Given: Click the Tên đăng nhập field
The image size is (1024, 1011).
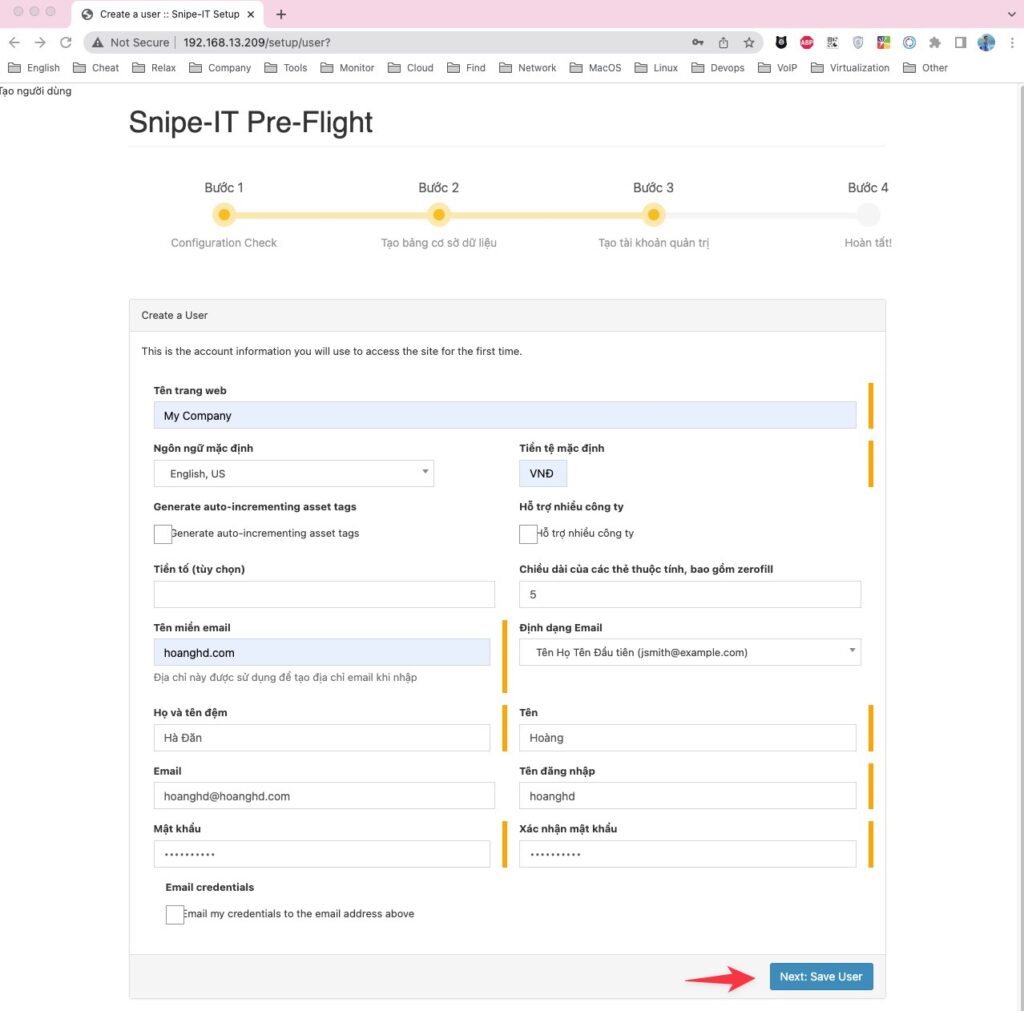Looking at the screenshot, I should coord(688,795).
